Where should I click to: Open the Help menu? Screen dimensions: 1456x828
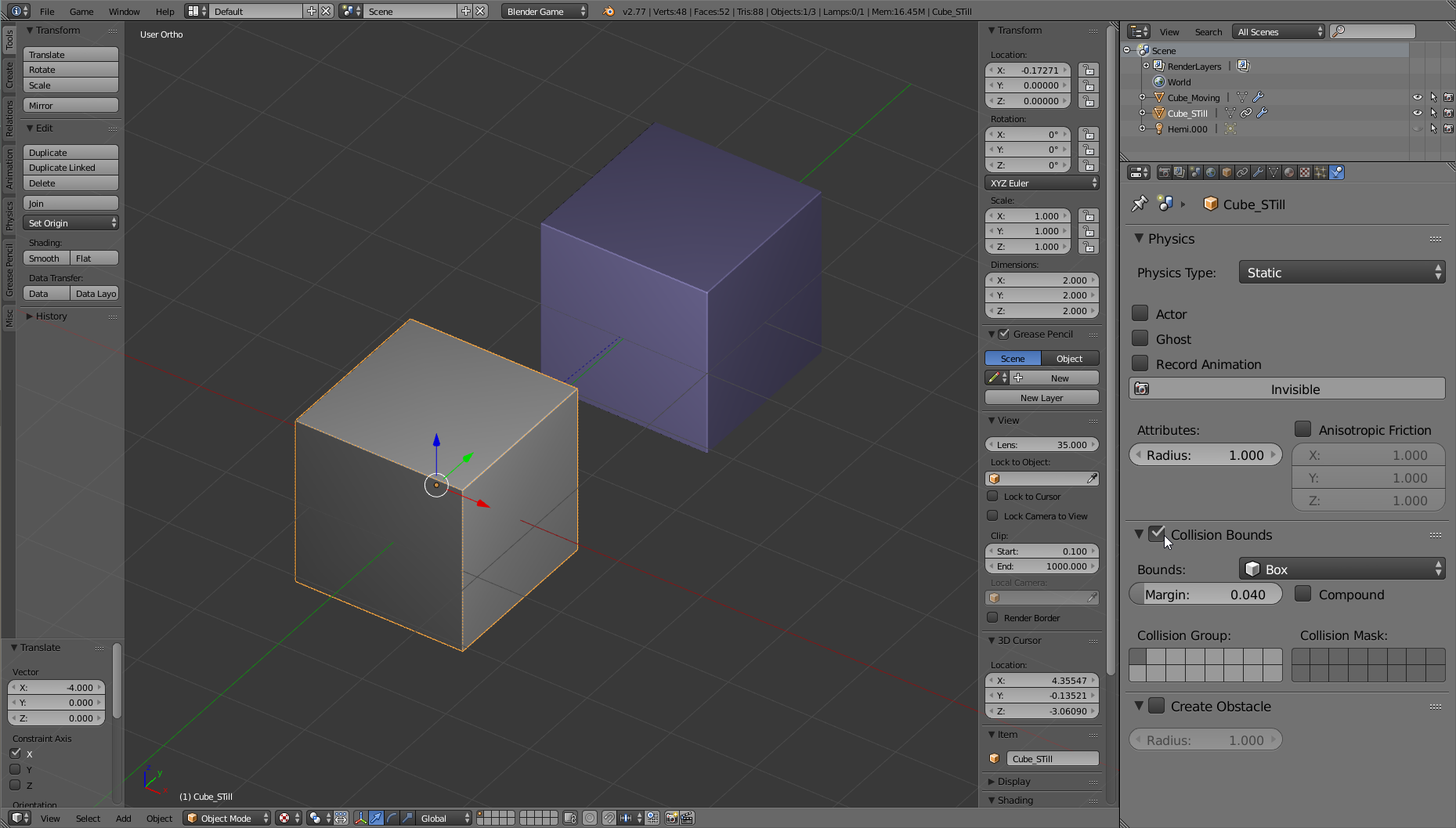[164, 11]
